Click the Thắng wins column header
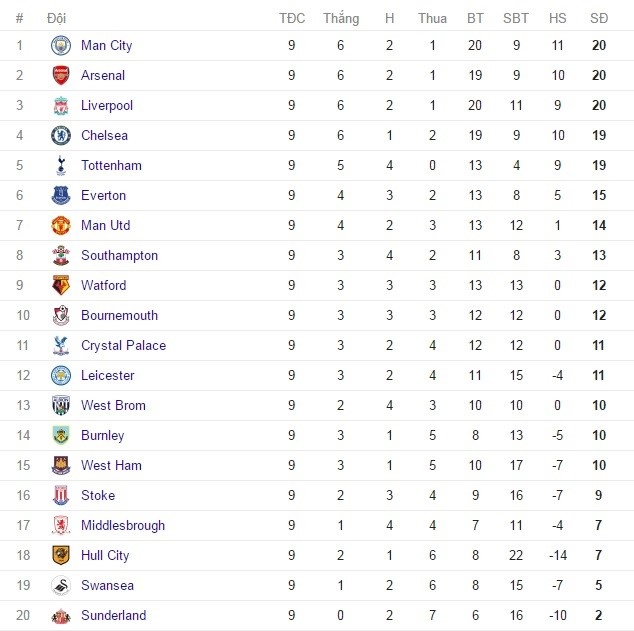The width and height of the screenshot is (634, 631). tap(341, 18)
